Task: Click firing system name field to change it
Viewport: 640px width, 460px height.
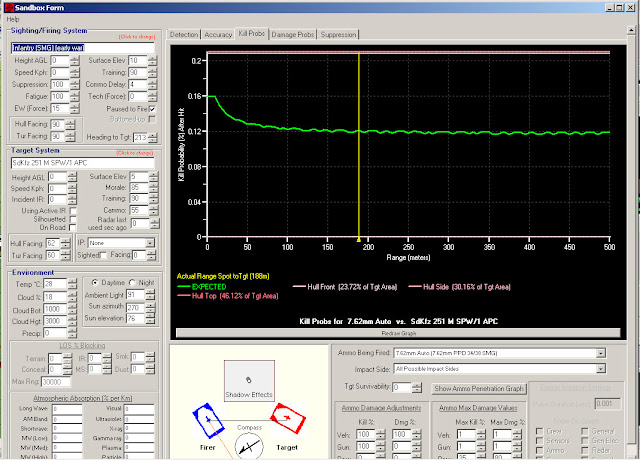Action: pyautogui.click(x=83, y=48)
